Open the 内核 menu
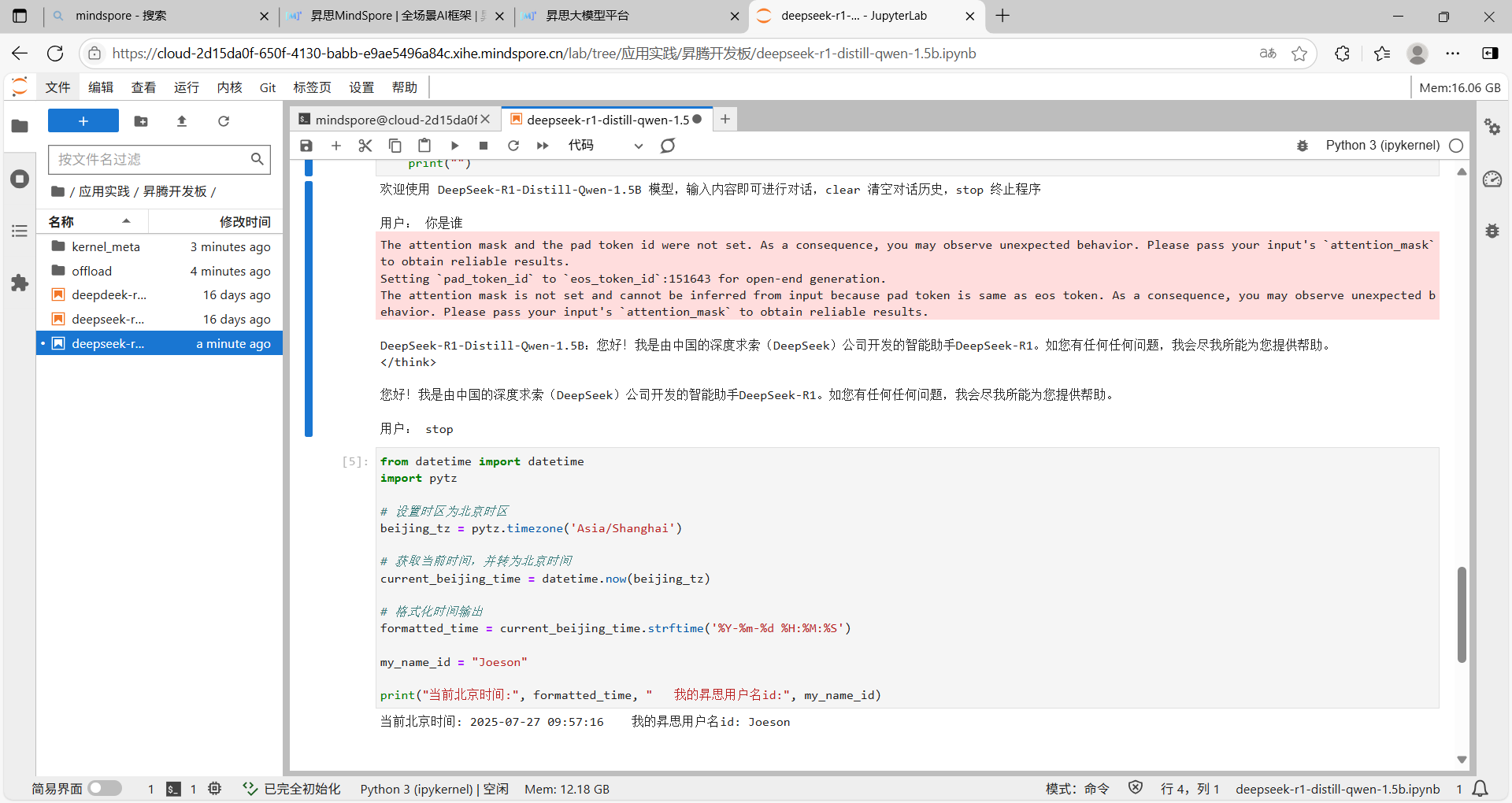Viewport: 1512px width, 803px height. click(x=229, y=87)
